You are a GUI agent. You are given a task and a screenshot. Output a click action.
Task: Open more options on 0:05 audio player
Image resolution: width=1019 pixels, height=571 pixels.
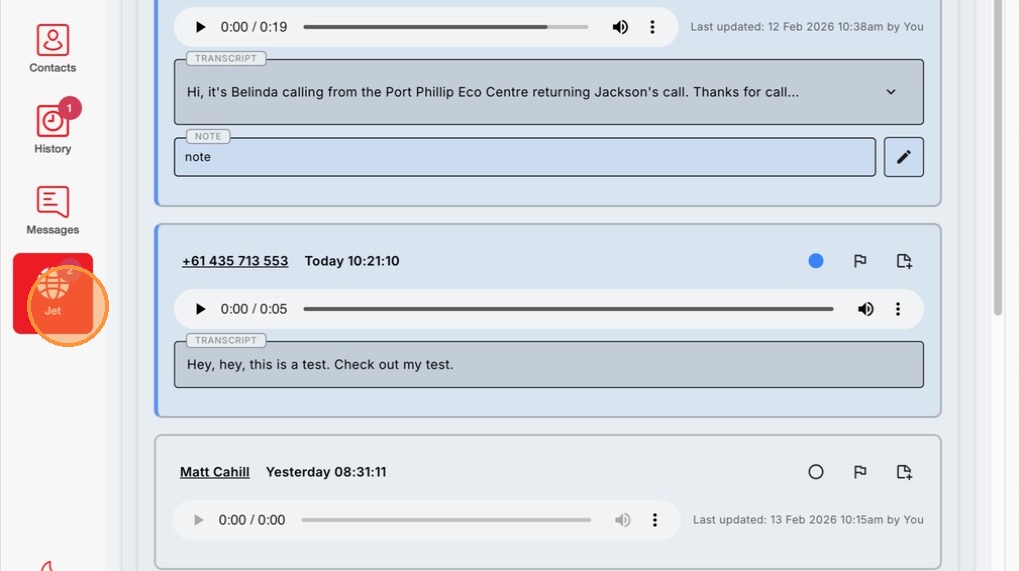pyautogui.click(x=897, y=309)
